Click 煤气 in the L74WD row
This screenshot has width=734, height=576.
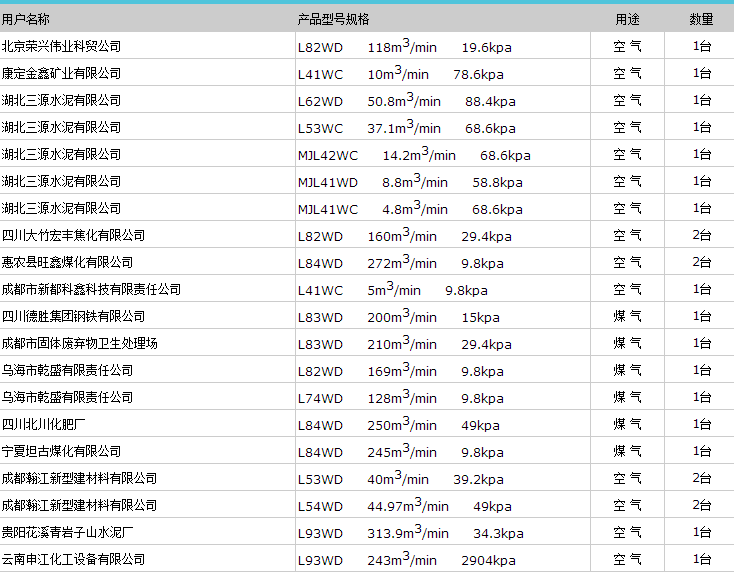tap(627, 398)
